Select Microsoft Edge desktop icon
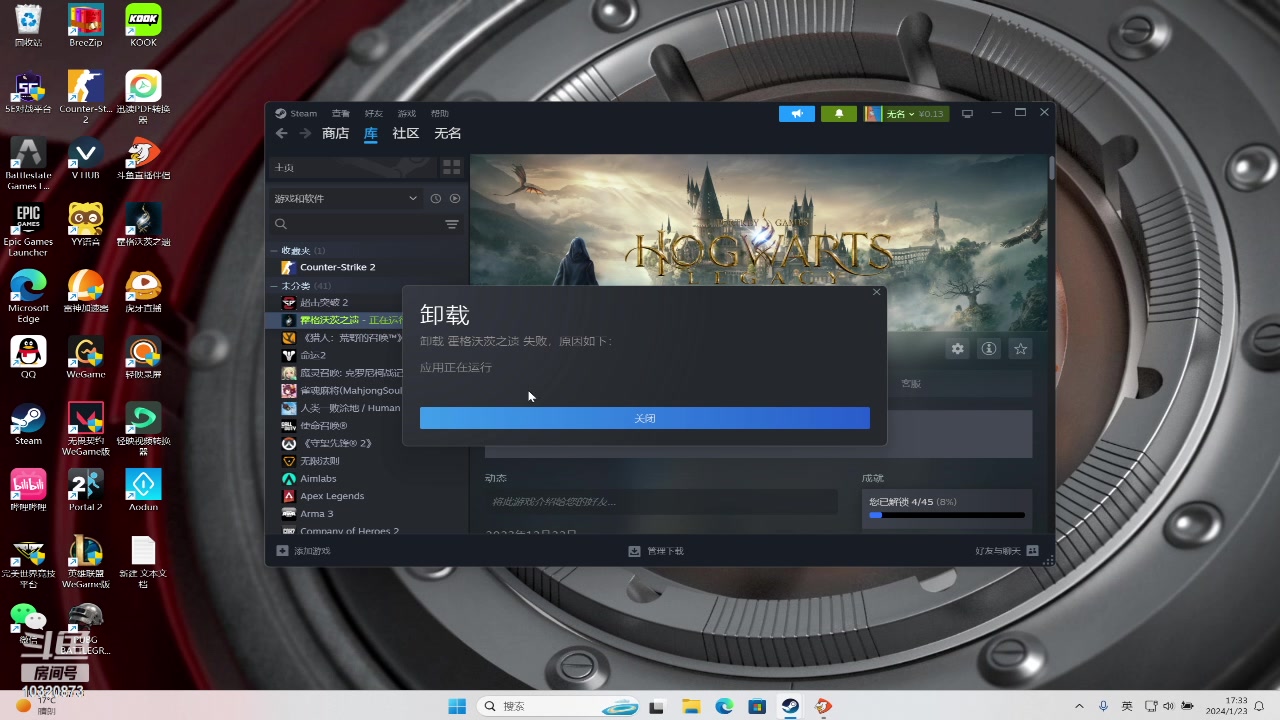The width and height of the screenshot is (1280, 720). click(x=28, y=297)
